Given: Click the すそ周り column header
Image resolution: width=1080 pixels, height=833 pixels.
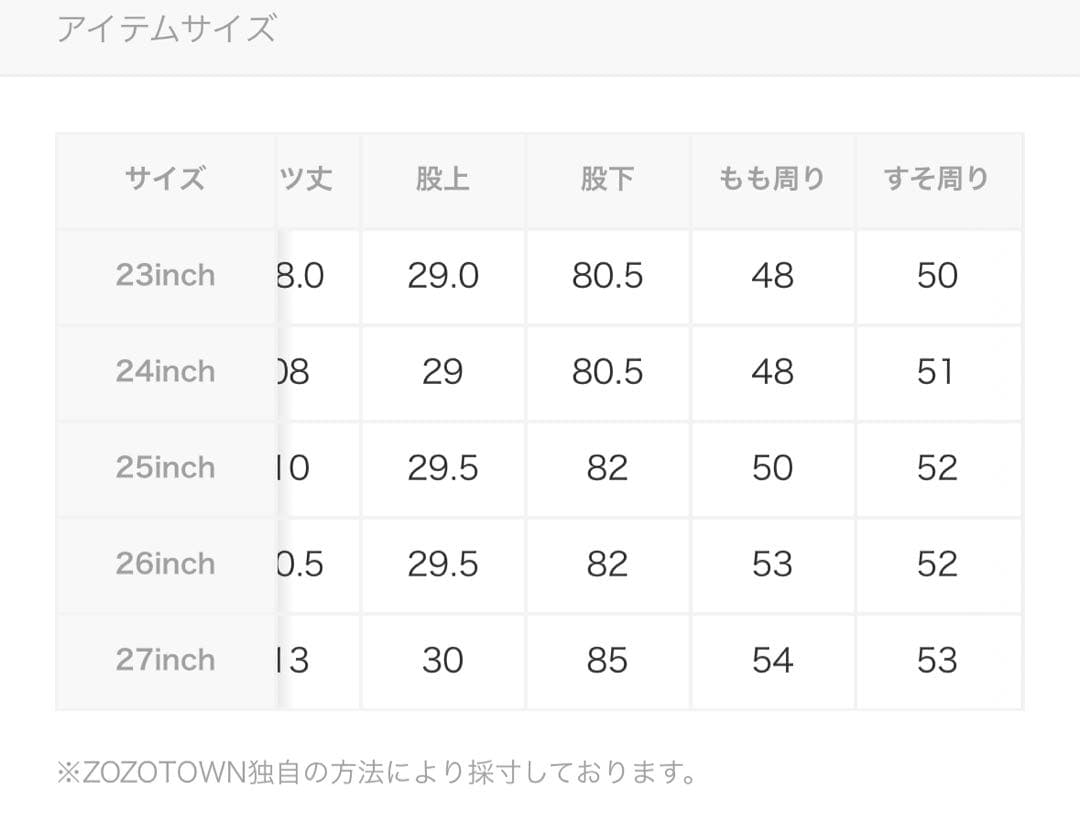Looking at the screenshot, I should [x=937, y=179].
